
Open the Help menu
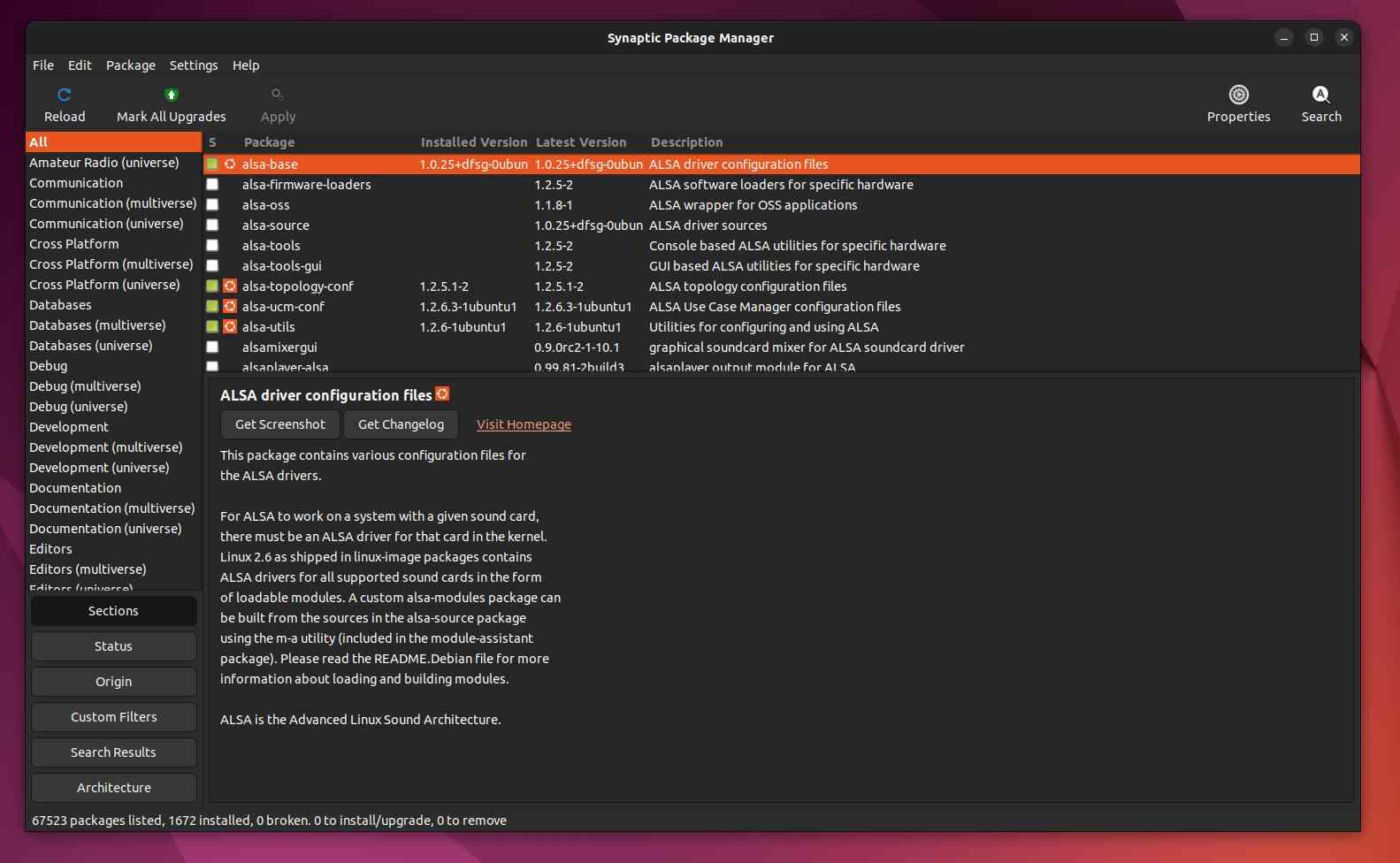tap(246, 65)
